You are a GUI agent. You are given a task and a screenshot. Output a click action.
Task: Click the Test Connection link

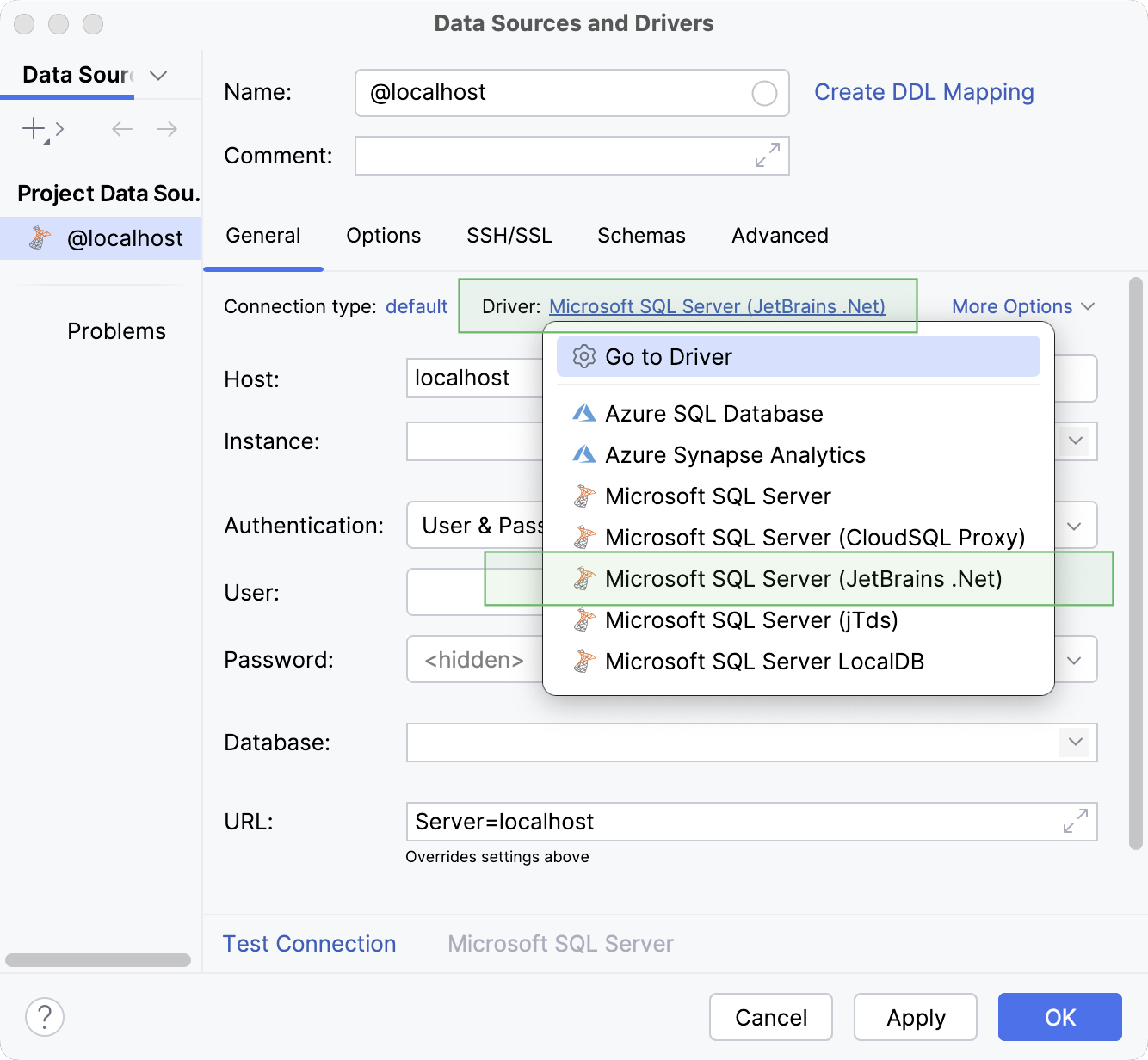click(310, 943)
